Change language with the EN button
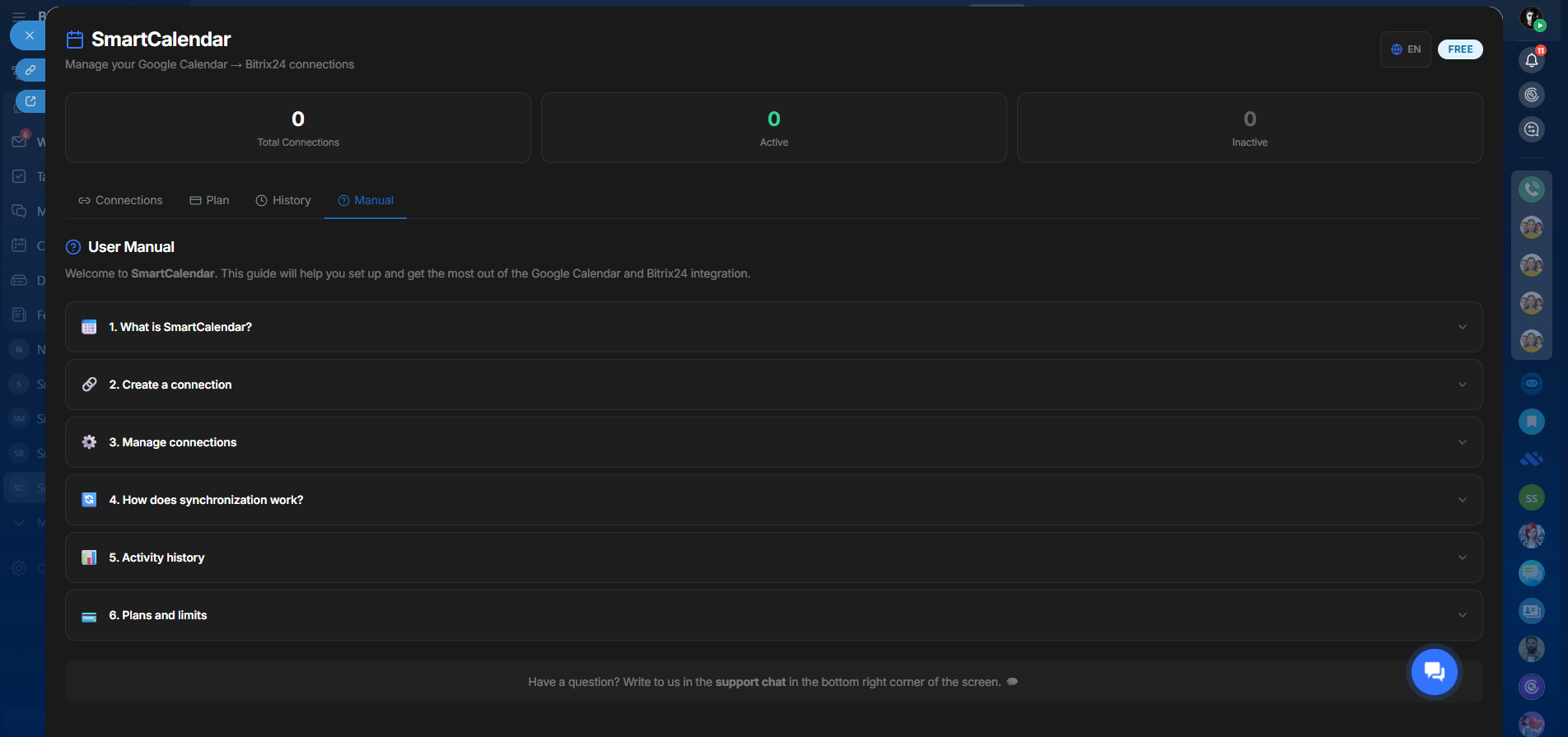Viewport: 1568px width, 737px height. pos(1406,49)
